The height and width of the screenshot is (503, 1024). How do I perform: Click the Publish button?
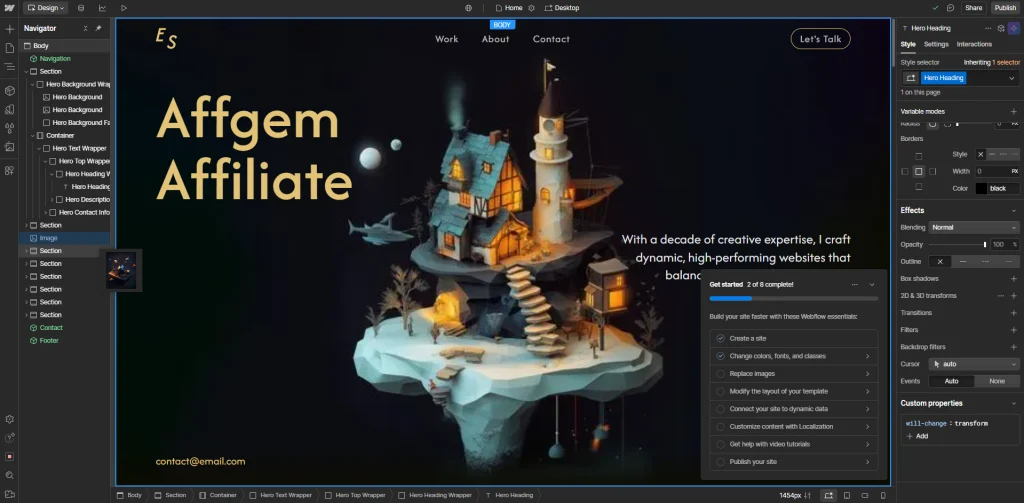tap(1005, 8)
